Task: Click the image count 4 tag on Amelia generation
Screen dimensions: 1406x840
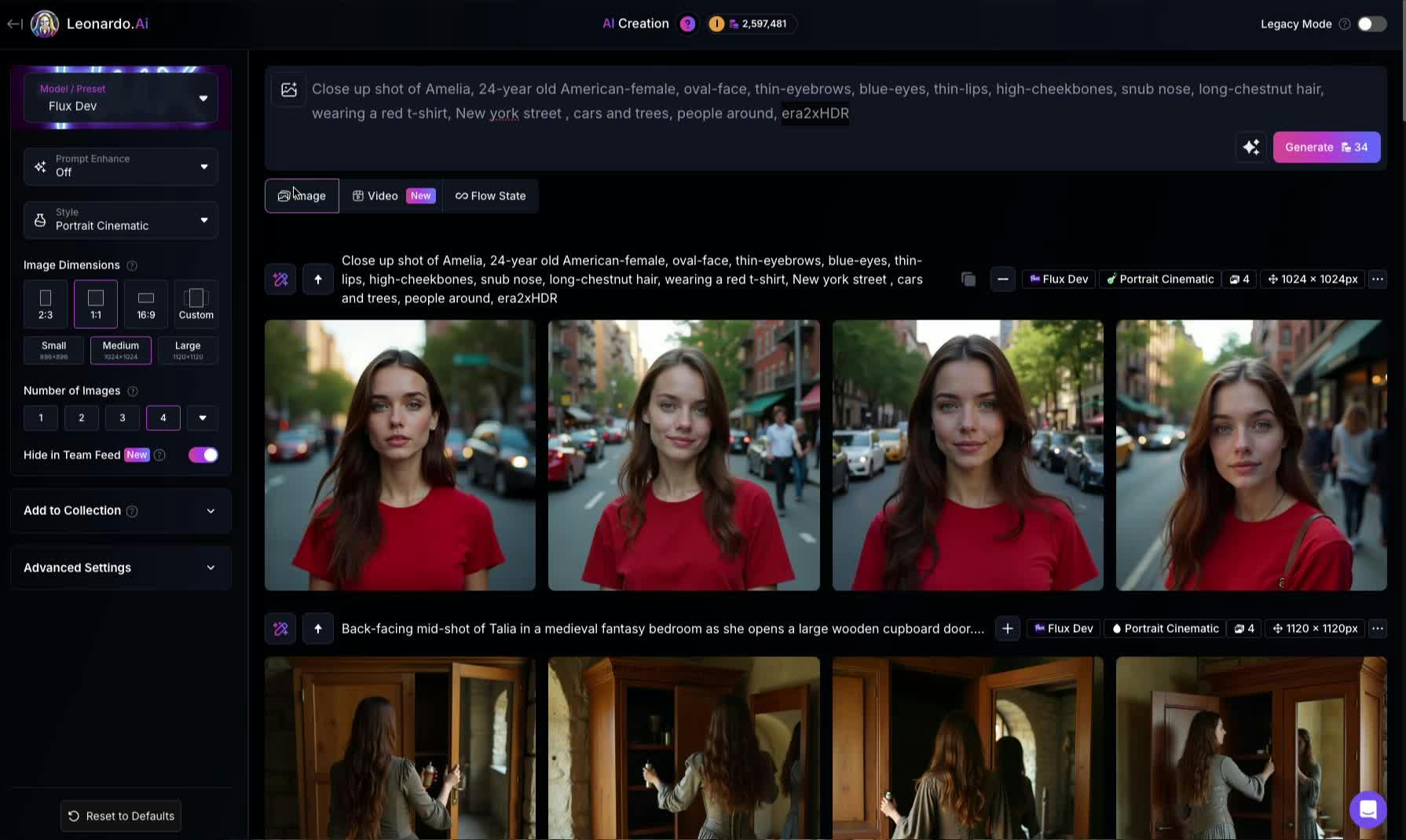Action: (1239, 279)
